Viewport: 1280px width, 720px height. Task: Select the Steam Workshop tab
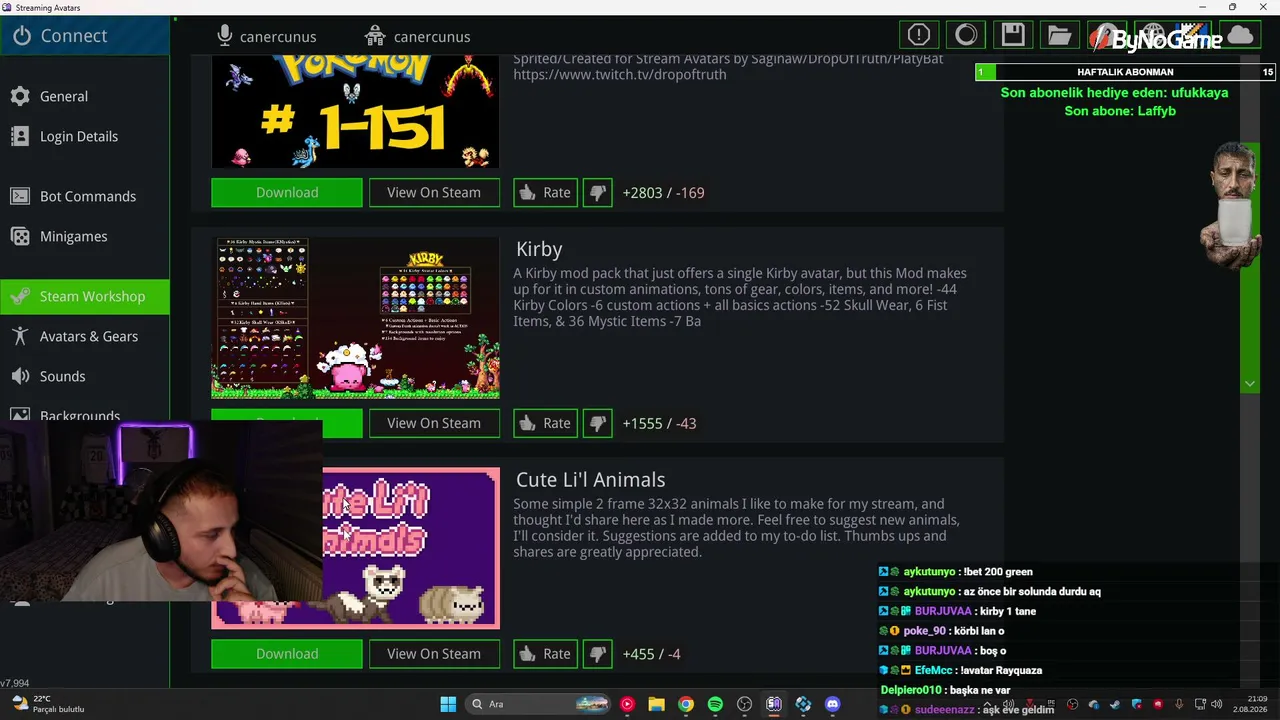84,296
